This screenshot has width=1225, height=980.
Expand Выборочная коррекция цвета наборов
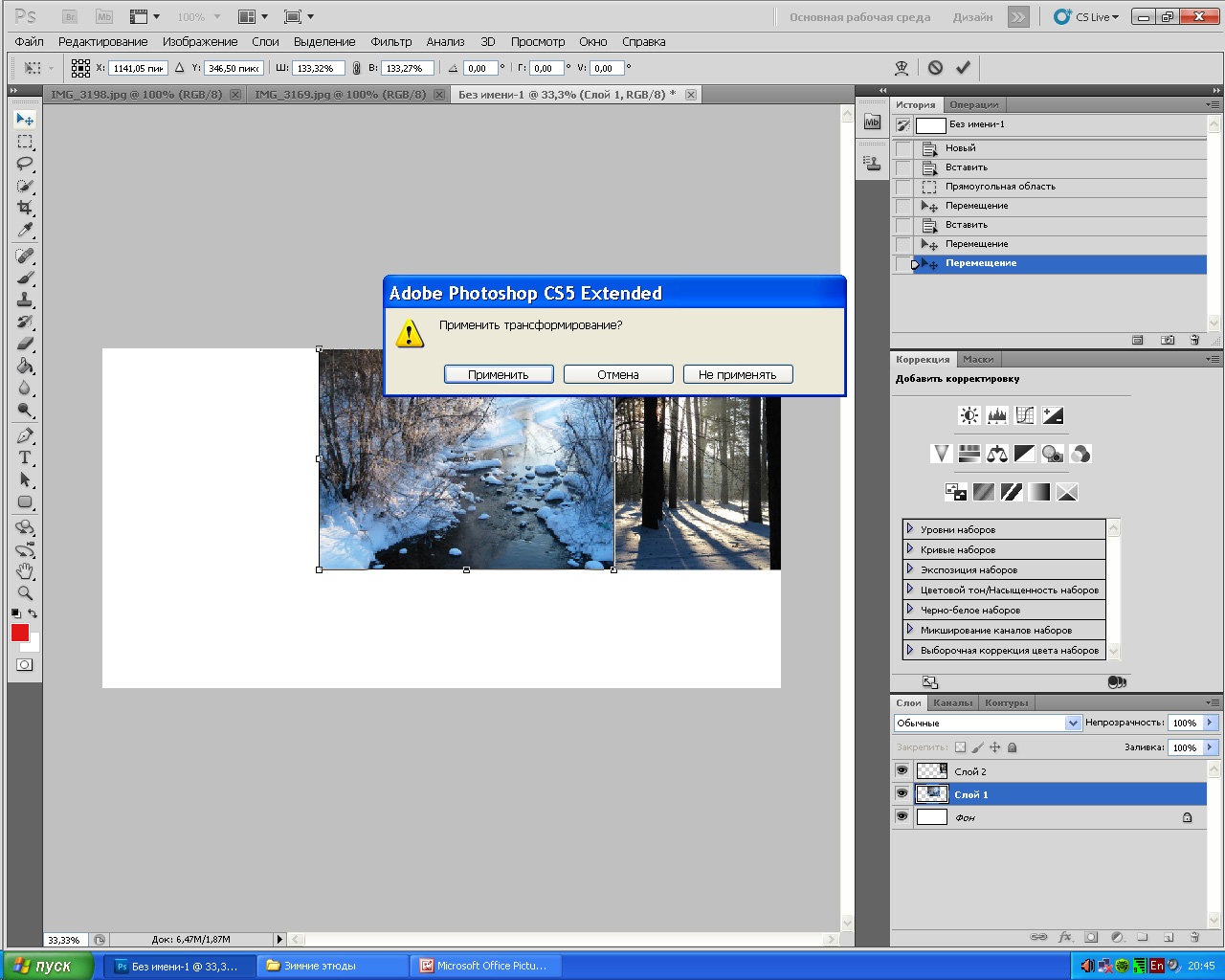(x=910, y=650)
